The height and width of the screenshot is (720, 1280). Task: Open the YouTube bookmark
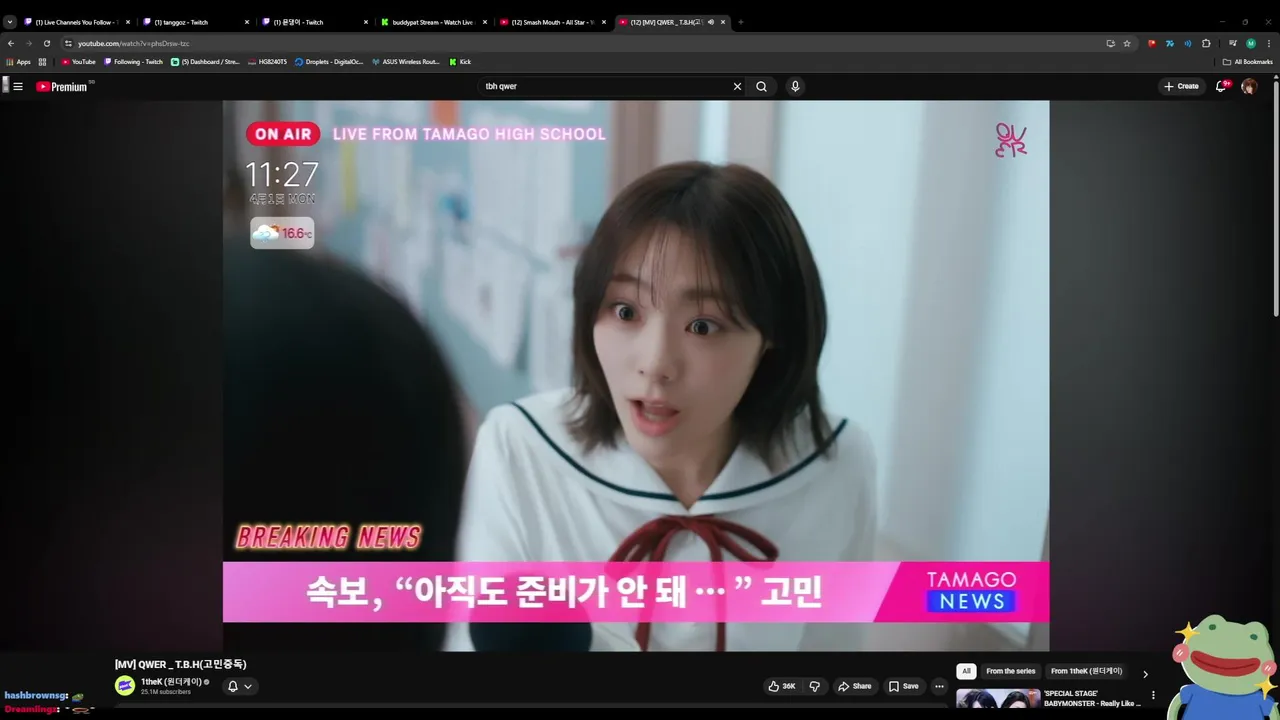[79, 62]
